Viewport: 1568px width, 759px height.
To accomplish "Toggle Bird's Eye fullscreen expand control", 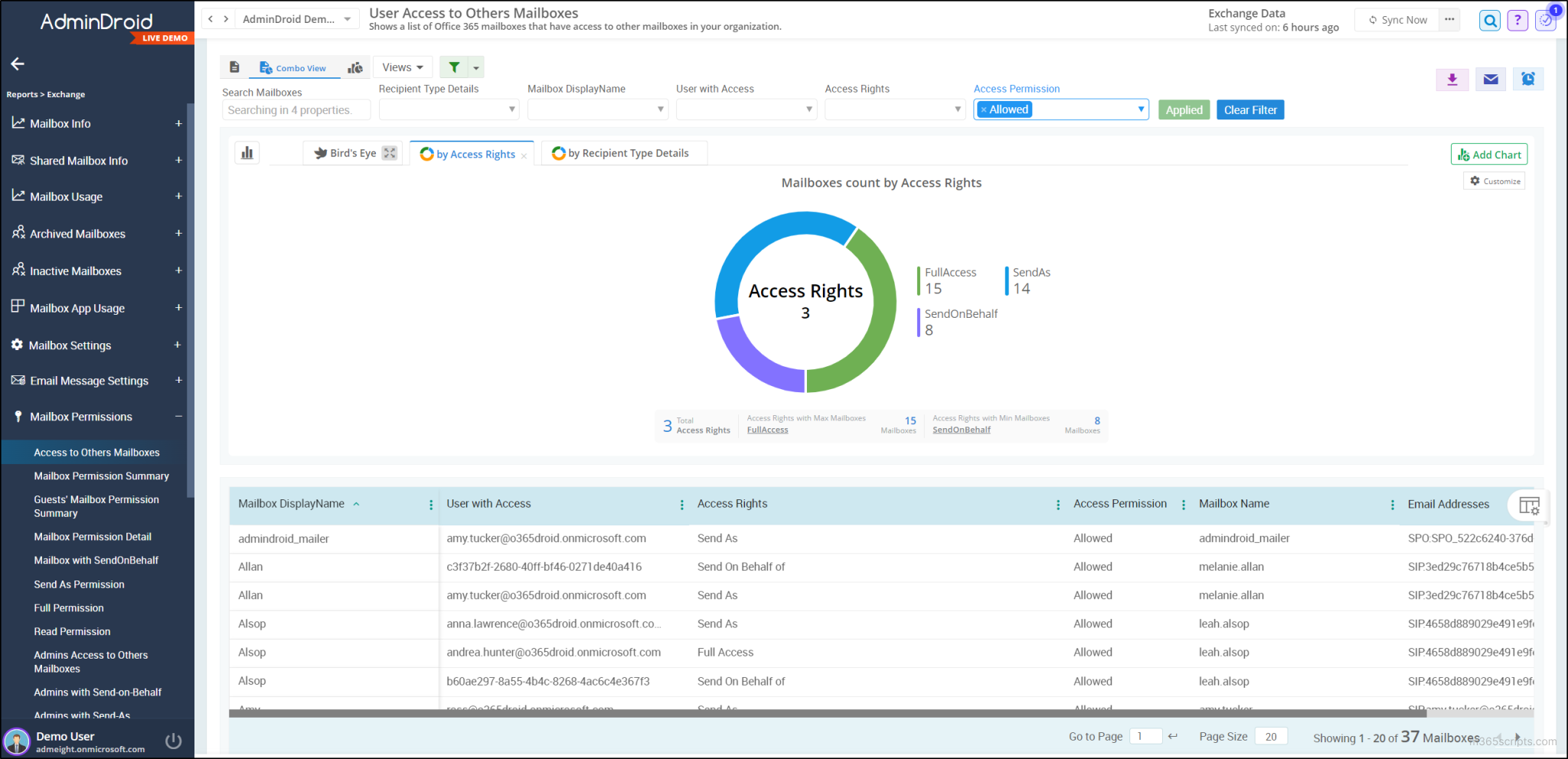I will click(389, 152).
